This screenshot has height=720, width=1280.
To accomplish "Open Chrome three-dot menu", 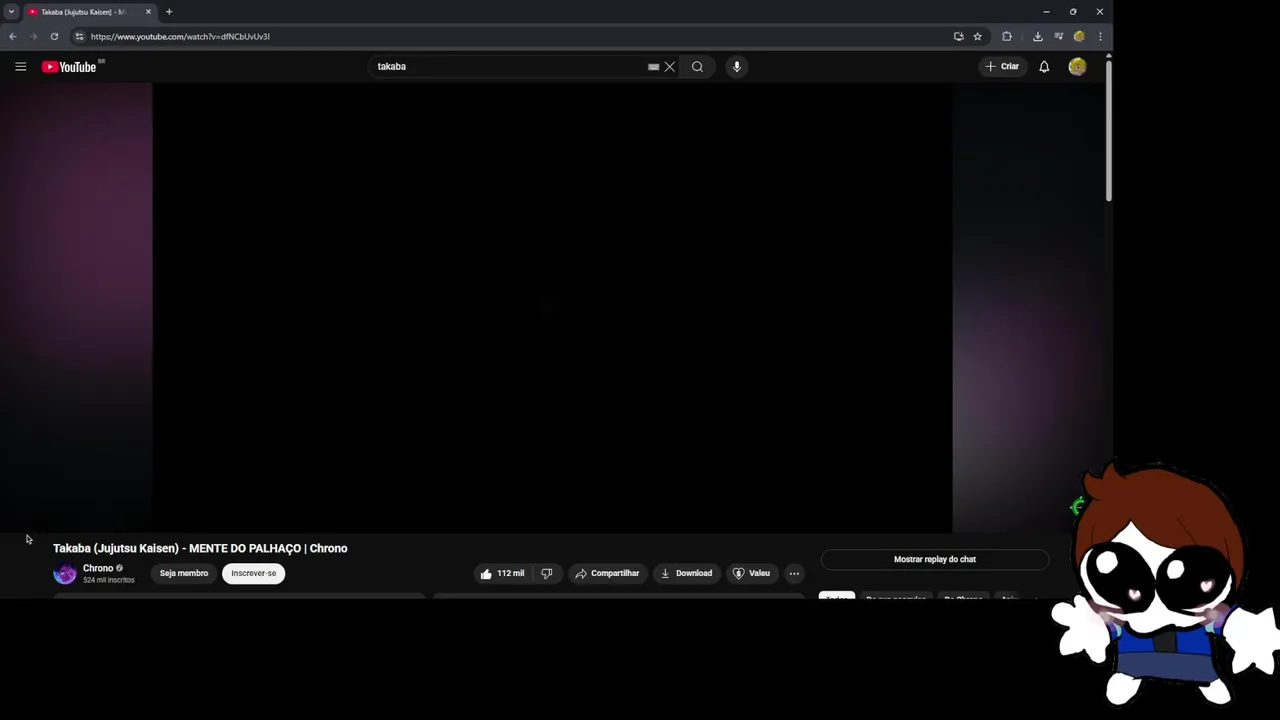I will pyautogui.click(x=1100, y=37).
